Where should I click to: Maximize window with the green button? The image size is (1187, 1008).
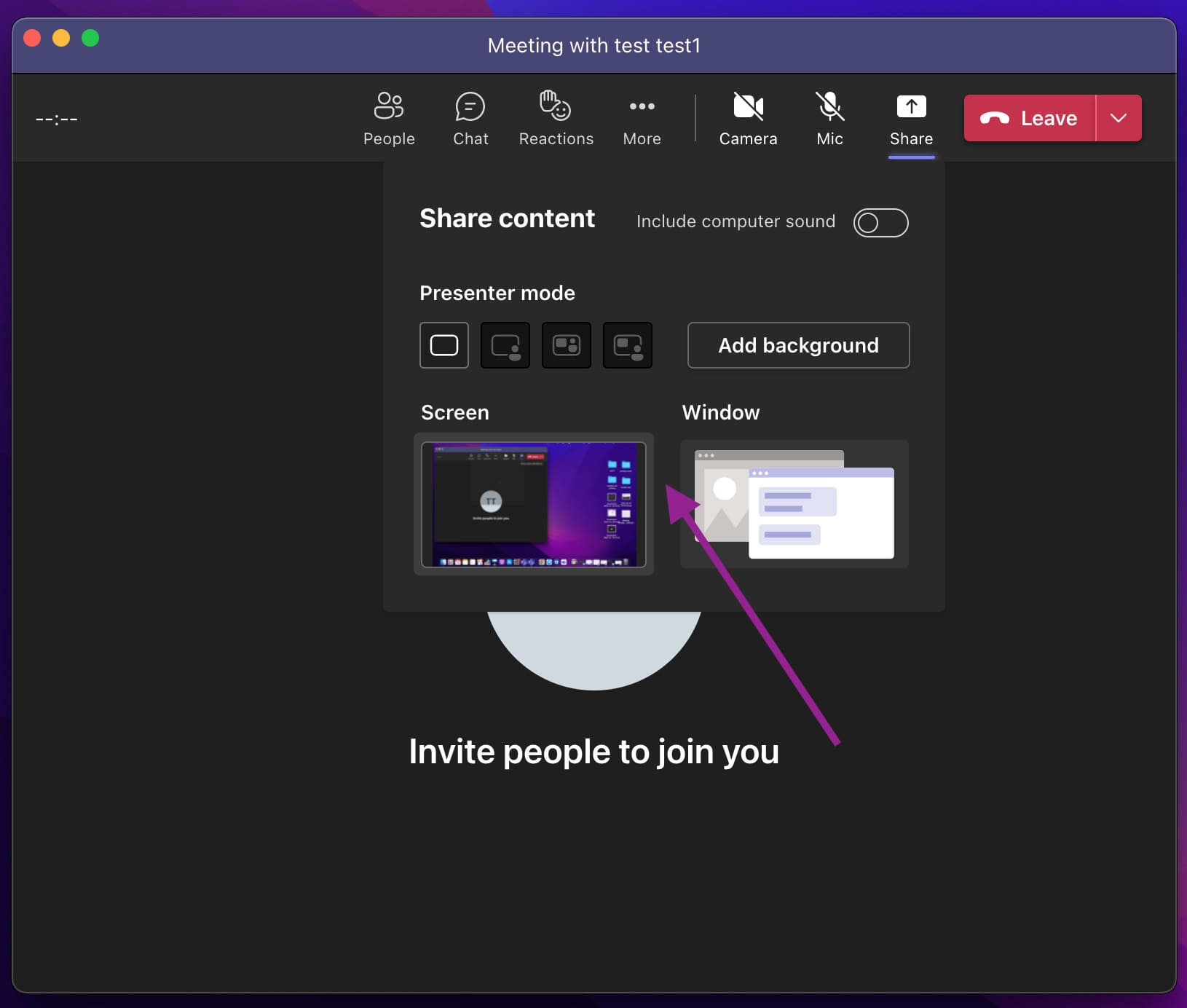pyautogui.click(x=90, y=38)
